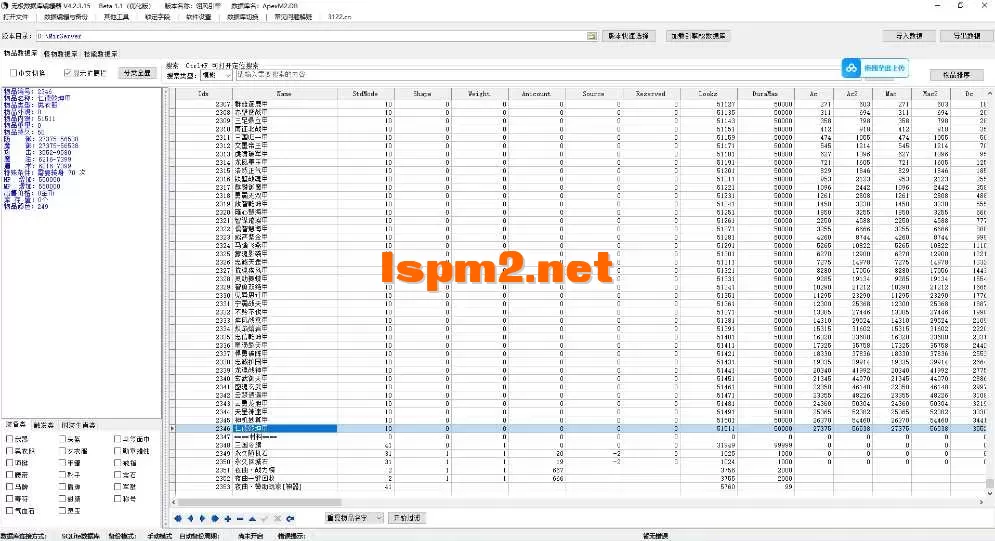Image resolution: width=995 pixels, height=541 pixels.
Task: Toggle unchecked checkbox left of 分类总量 button
Action: (x=13, y=73)
